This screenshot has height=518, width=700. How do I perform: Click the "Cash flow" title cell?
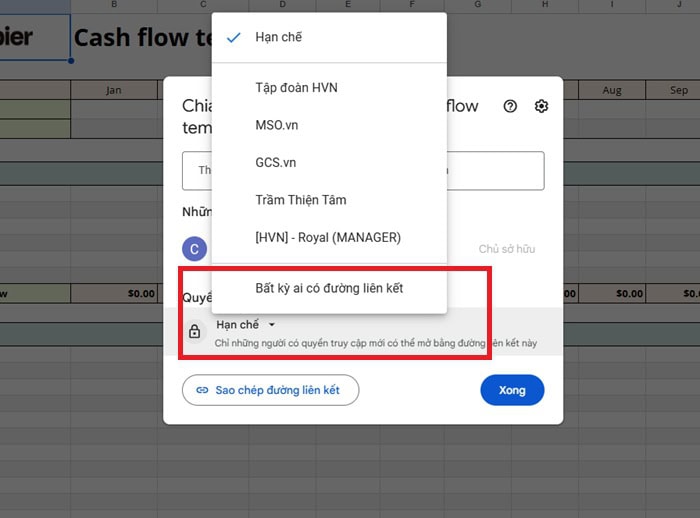tap(140, 38)
